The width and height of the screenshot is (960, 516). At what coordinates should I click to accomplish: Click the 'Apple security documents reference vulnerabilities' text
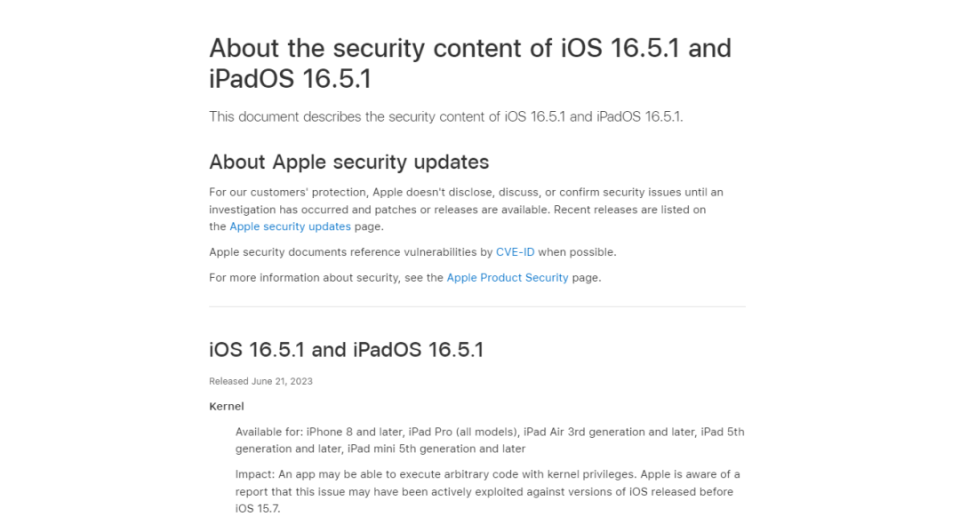(350, 252)
